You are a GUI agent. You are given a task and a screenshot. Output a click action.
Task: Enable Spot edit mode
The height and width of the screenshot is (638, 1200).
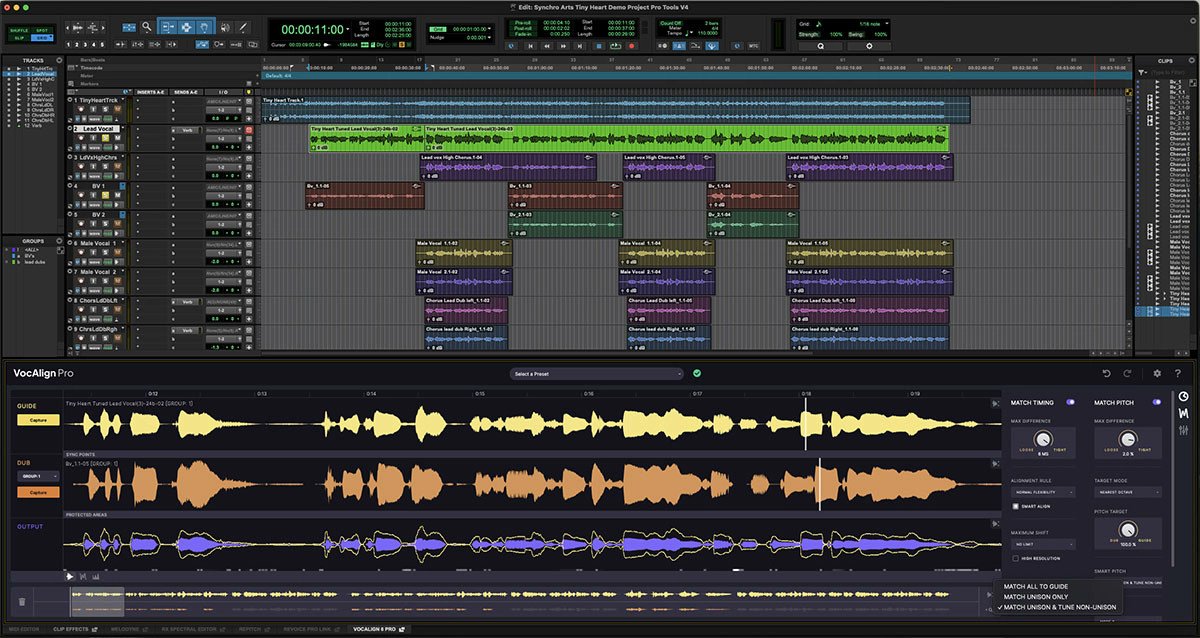(x=43, y=30)
